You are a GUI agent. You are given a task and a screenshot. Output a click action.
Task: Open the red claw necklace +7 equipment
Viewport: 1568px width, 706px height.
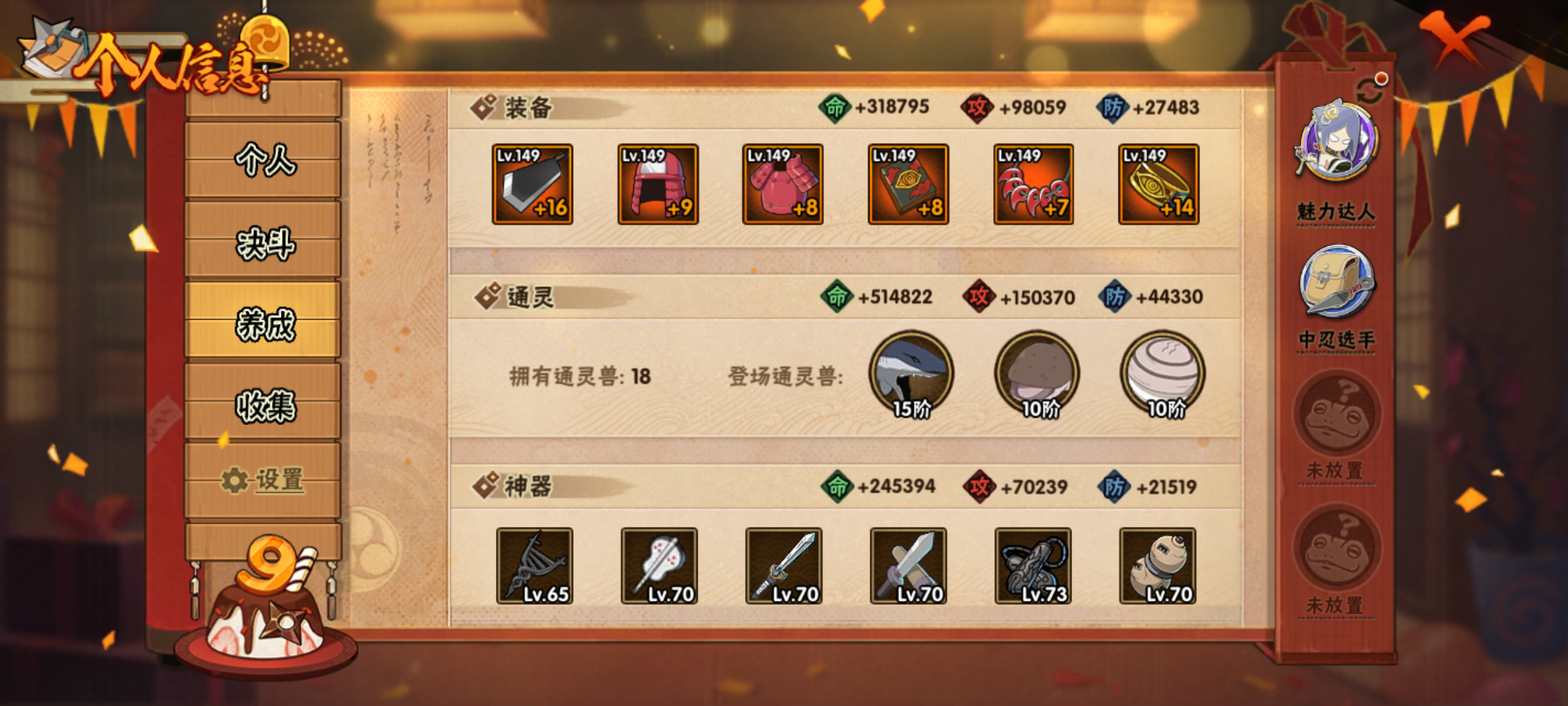coord(1034,184)
